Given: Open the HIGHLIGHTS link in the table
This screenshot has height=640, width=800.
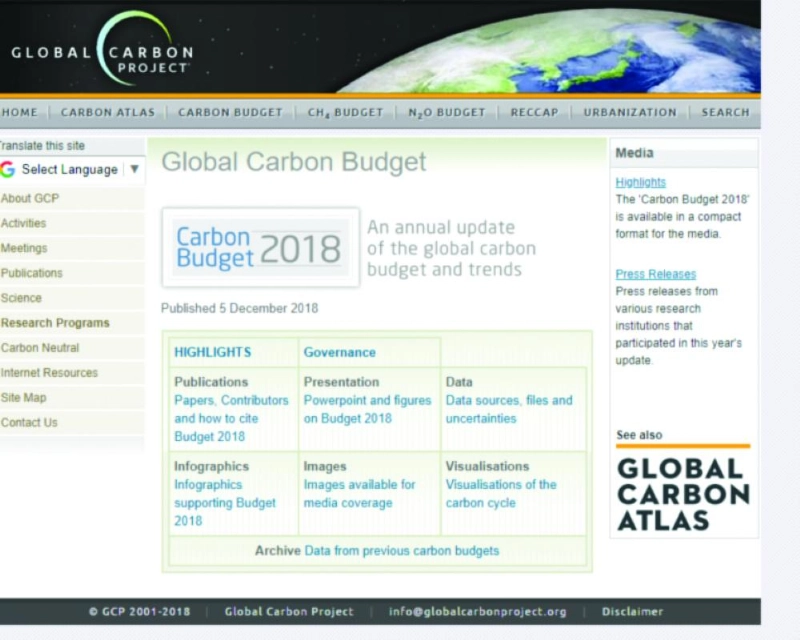Looking at the screenshot, I should pyautogui.click(x=213, y=352).
